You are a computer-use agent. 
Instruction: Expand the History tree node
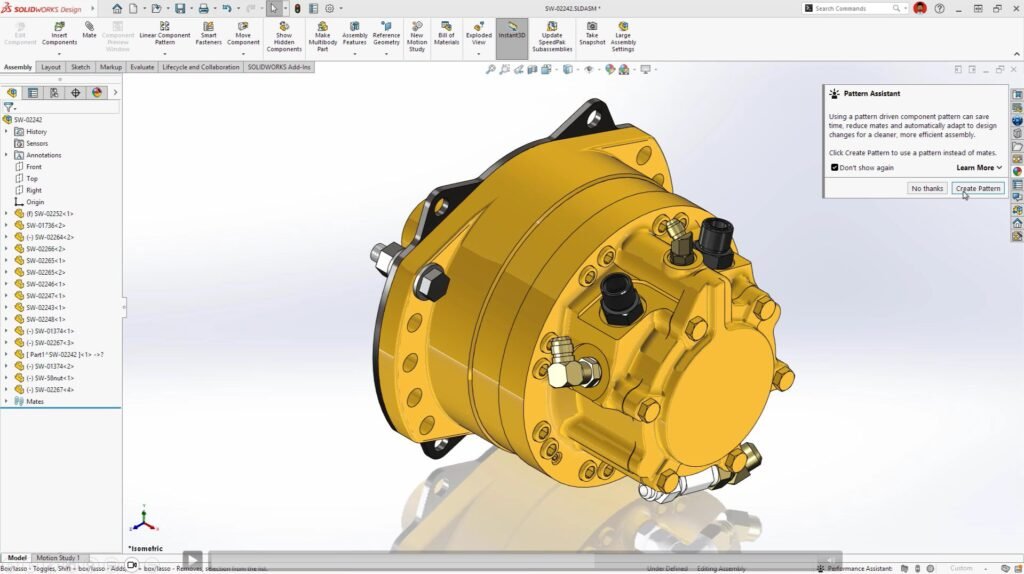(7, 131)
